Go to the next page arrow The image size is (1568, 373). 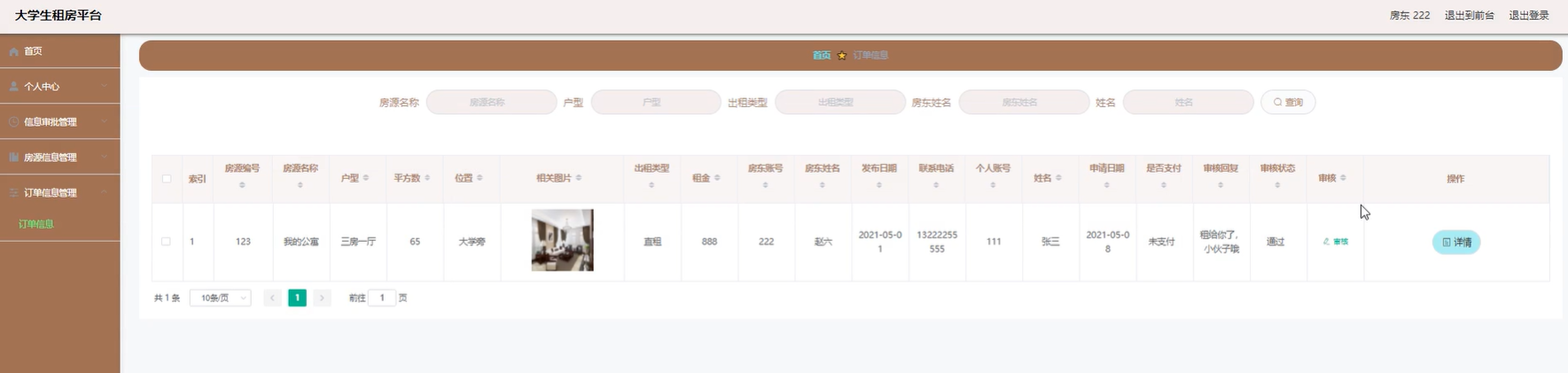pyautogui.click(x=323, y=298)
